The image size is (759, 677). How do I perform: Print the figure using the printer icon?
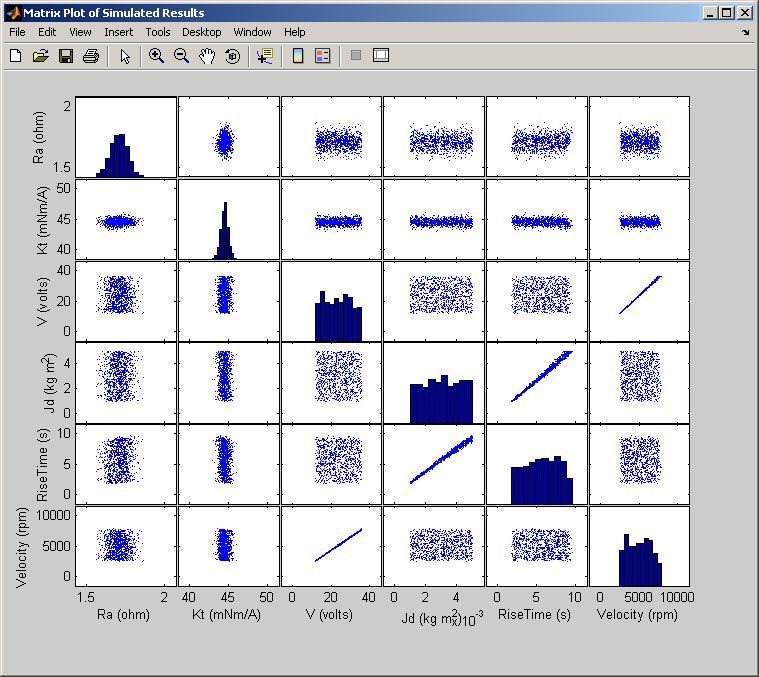(x=90, y=56)
